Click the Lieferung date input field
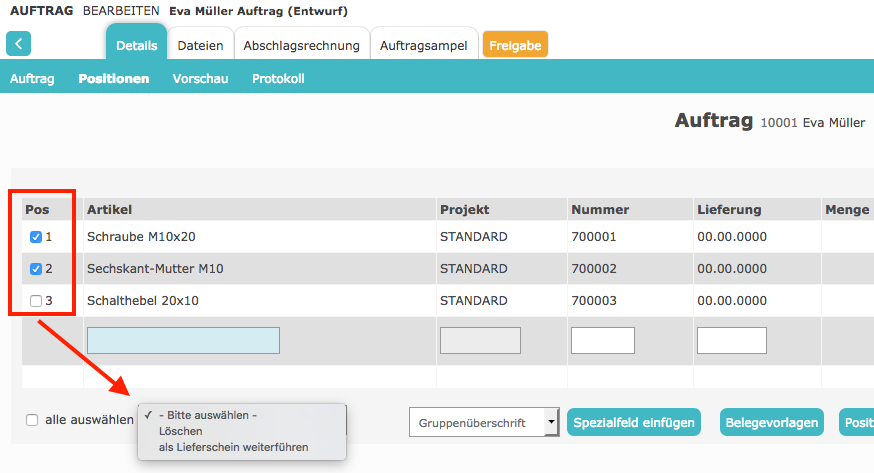This screenshot has height=473, width=874. [731, 341]
